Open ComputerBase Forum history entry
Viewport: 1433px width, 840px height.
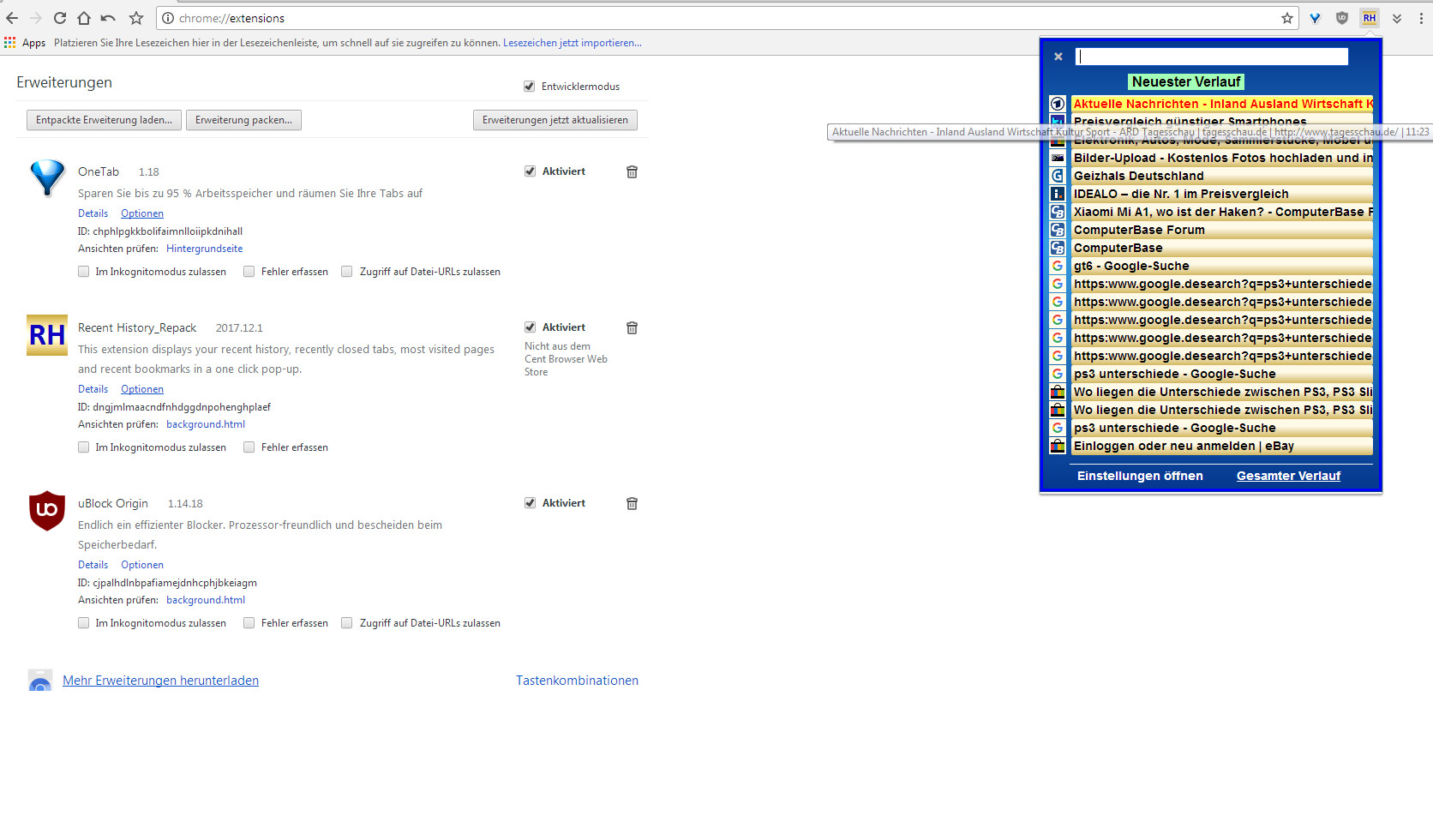pyautogui.click(x=1222, y=230)
